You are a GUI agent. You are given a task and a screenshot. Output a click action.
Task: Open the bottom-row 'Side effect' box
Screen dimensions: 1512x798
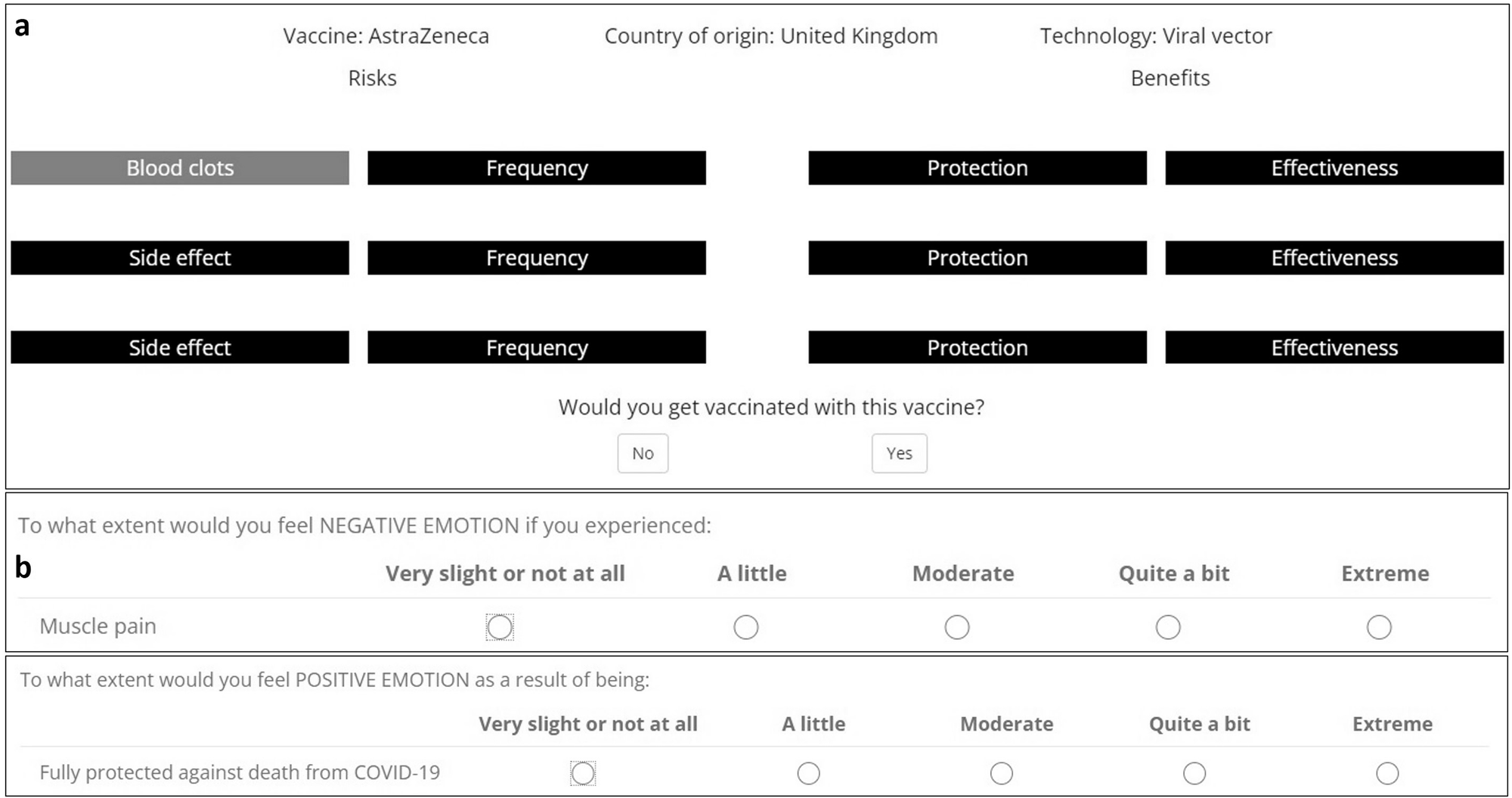[x=180, y=347]
